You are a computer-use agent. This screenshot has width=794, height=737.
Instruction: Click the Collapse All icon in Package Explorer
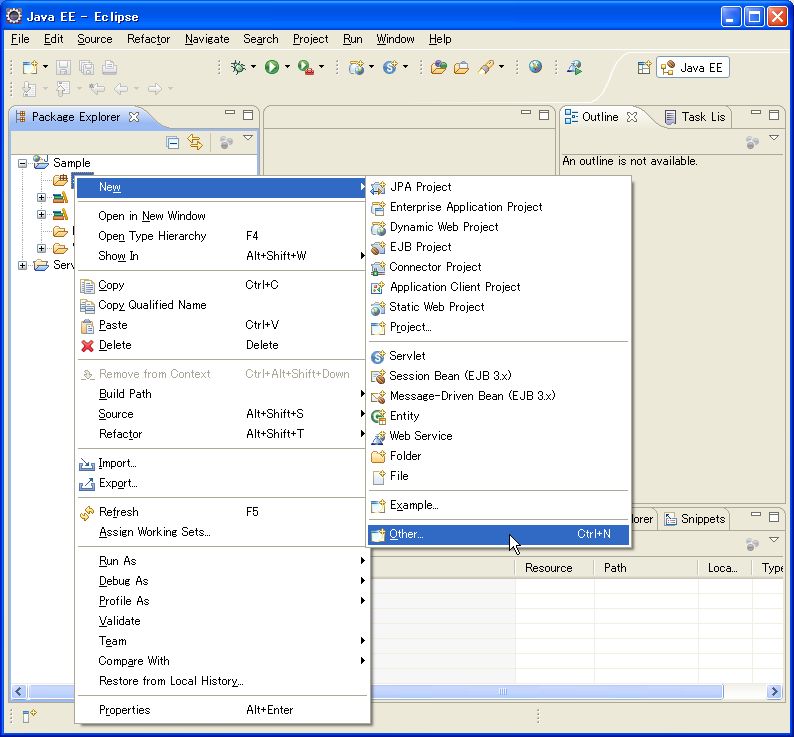tap(173, 143)
